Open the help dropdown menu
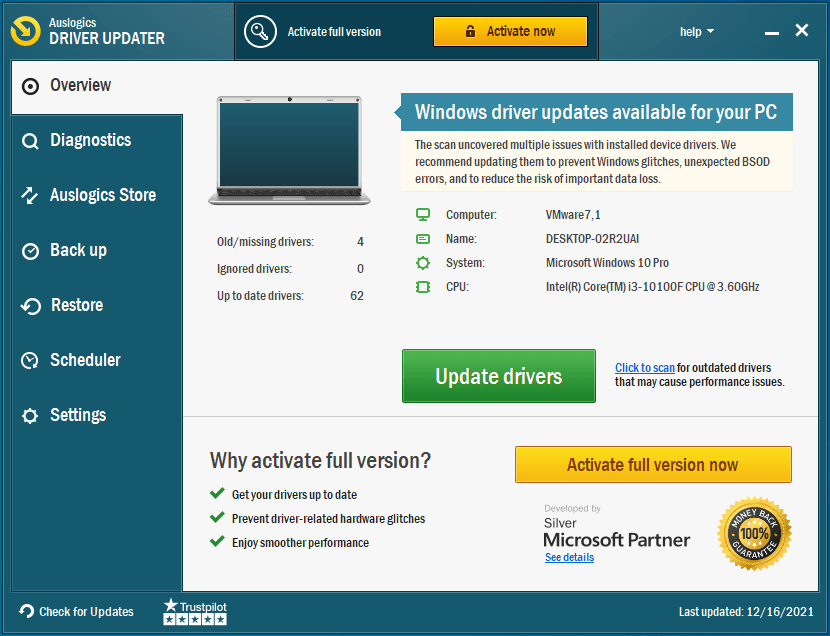 tap(696, 31)
